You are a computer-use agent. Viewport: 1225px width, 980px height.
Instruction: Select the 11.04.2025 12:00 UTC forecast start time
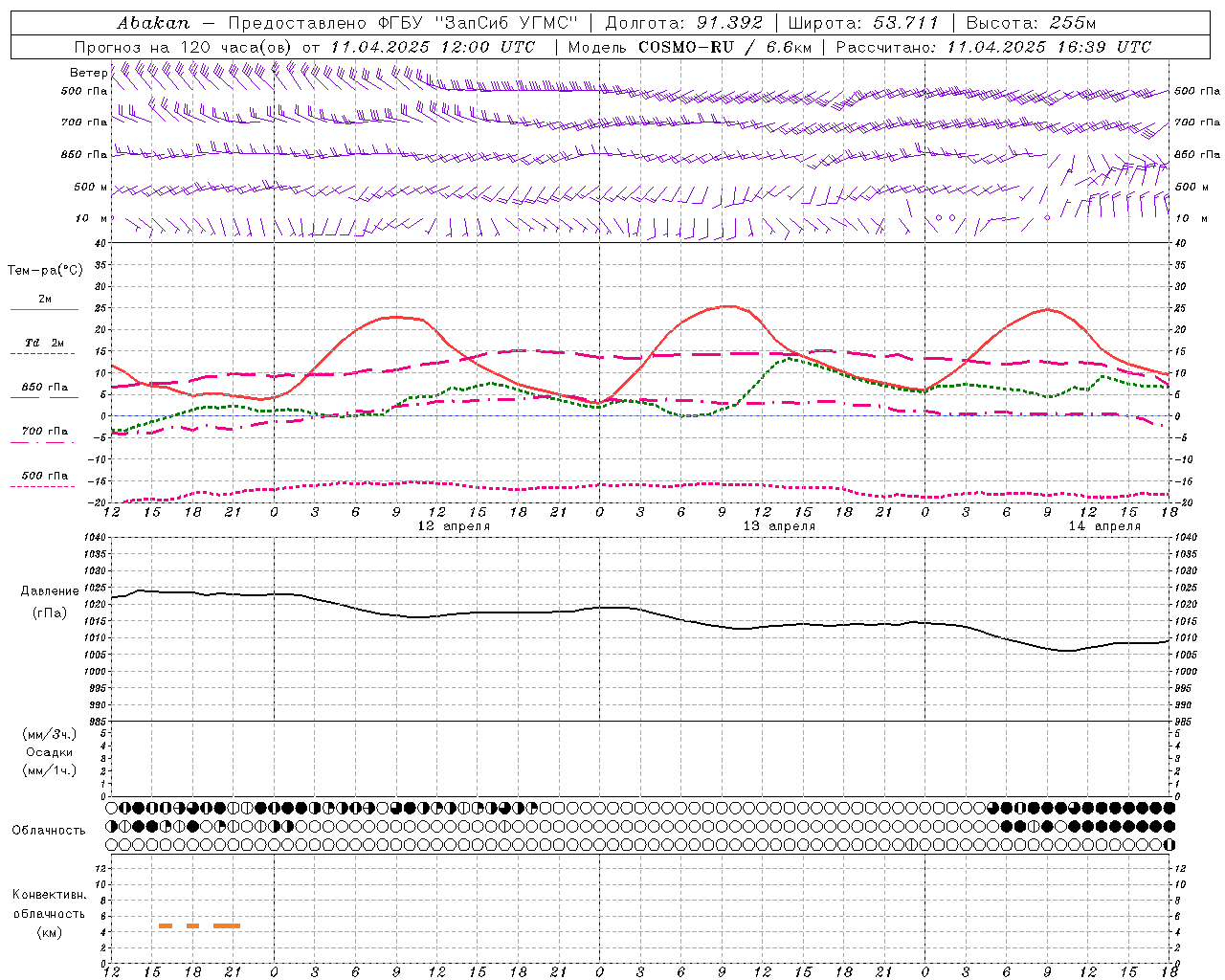(x=433, y=47)
